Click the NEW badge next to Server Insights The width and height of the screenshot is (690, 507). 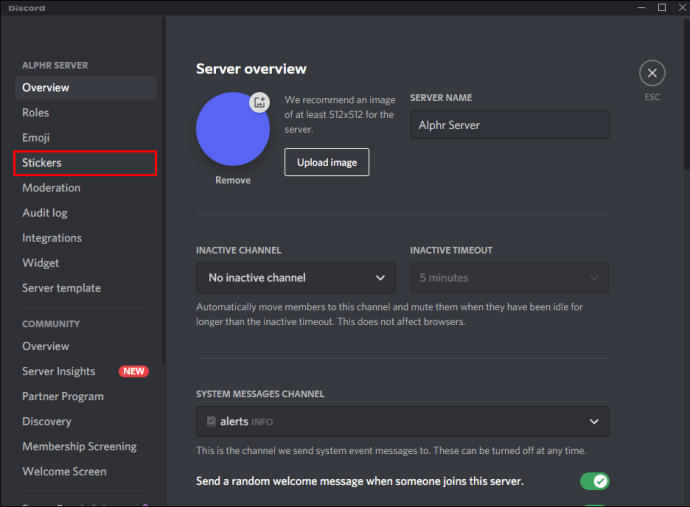(133, 371)
